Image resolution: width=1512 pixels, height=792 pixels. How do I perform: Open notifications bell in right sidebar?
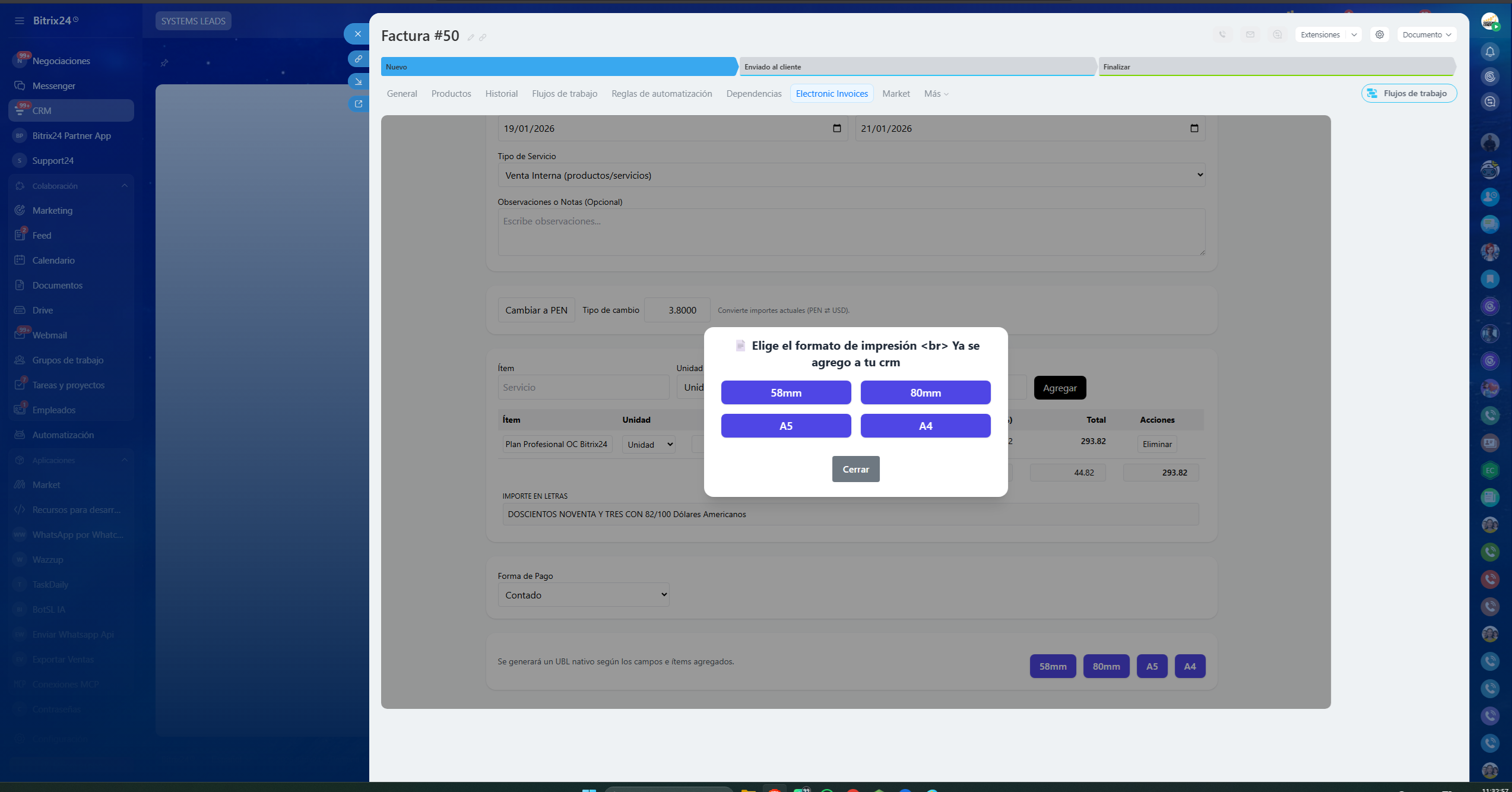coord(1490,52)
